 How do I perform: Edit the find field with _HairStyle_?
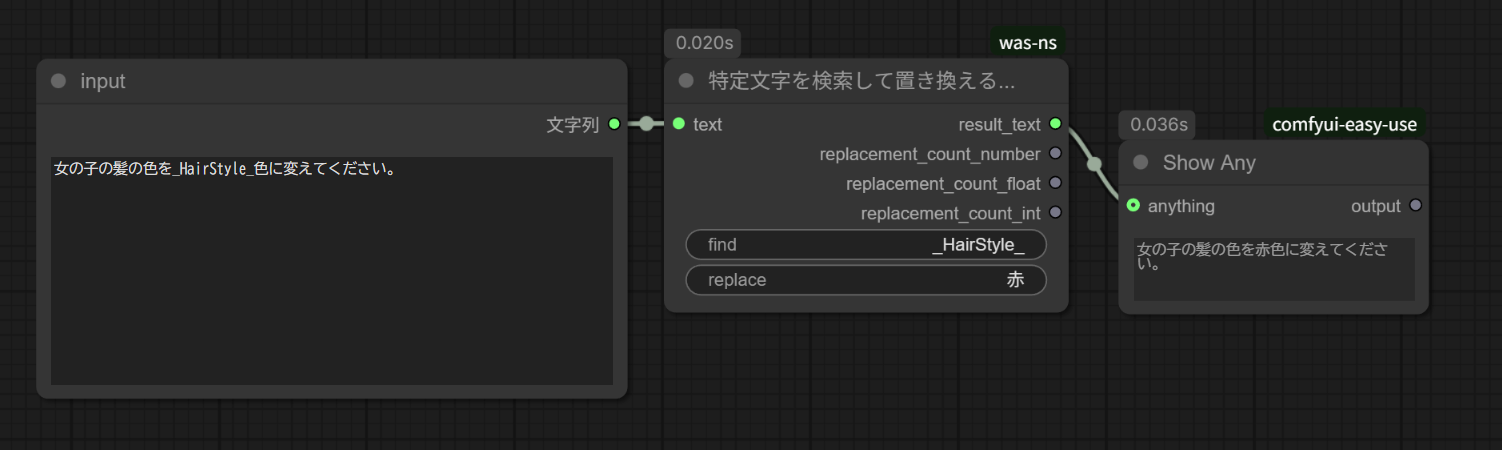tap(866, 245)
